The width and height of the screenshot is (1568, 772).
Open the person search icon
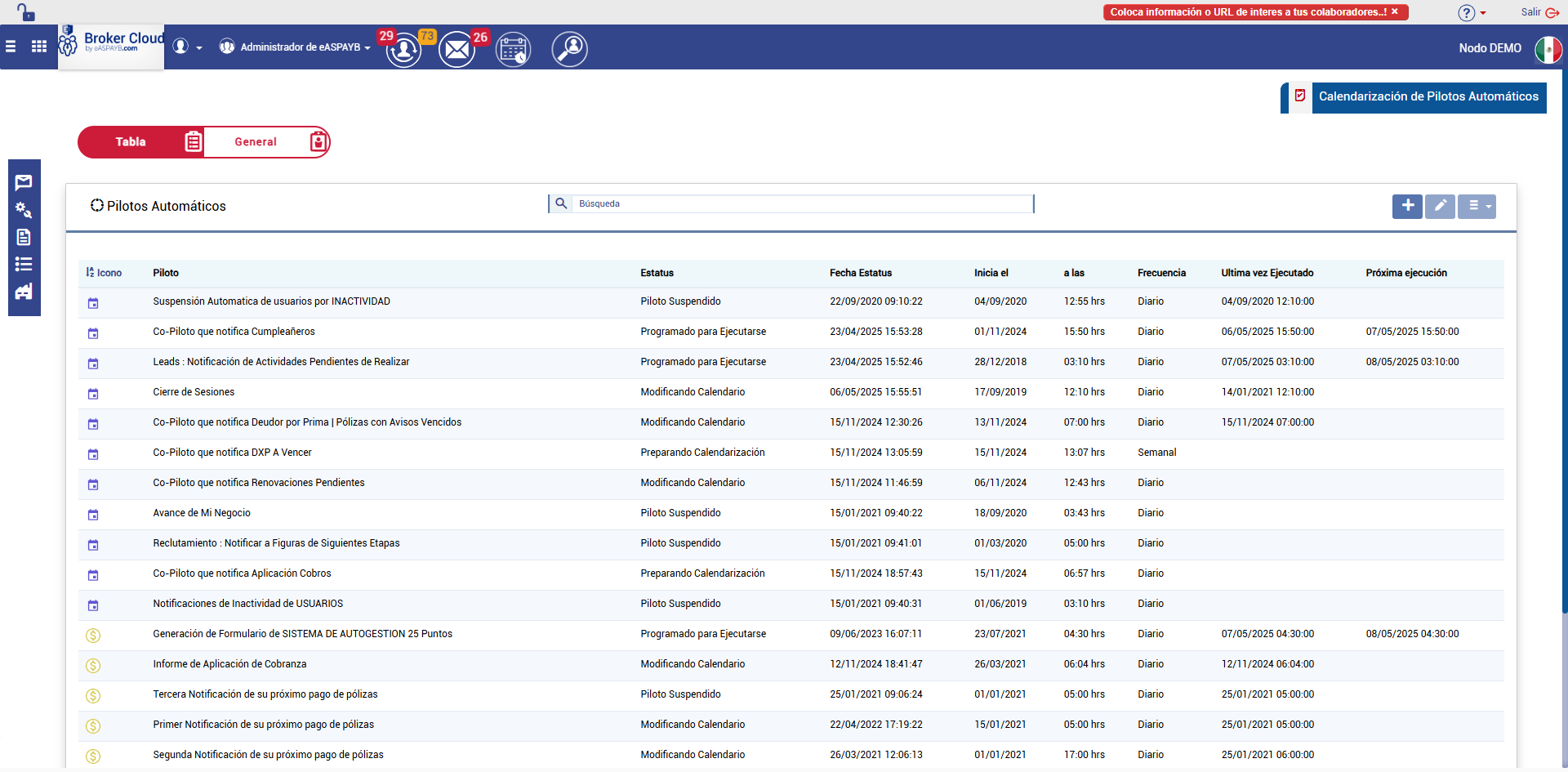point(570,49)
